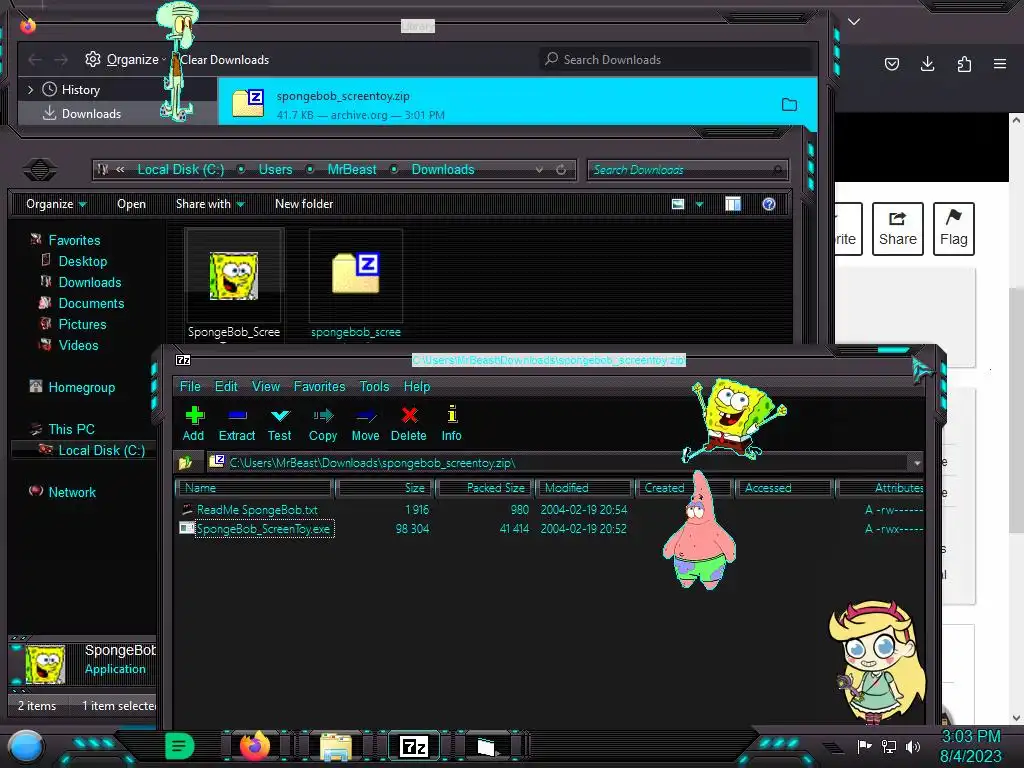Open Videos in Explorer sidebar

pyautogui.click(x=78, y=345)
